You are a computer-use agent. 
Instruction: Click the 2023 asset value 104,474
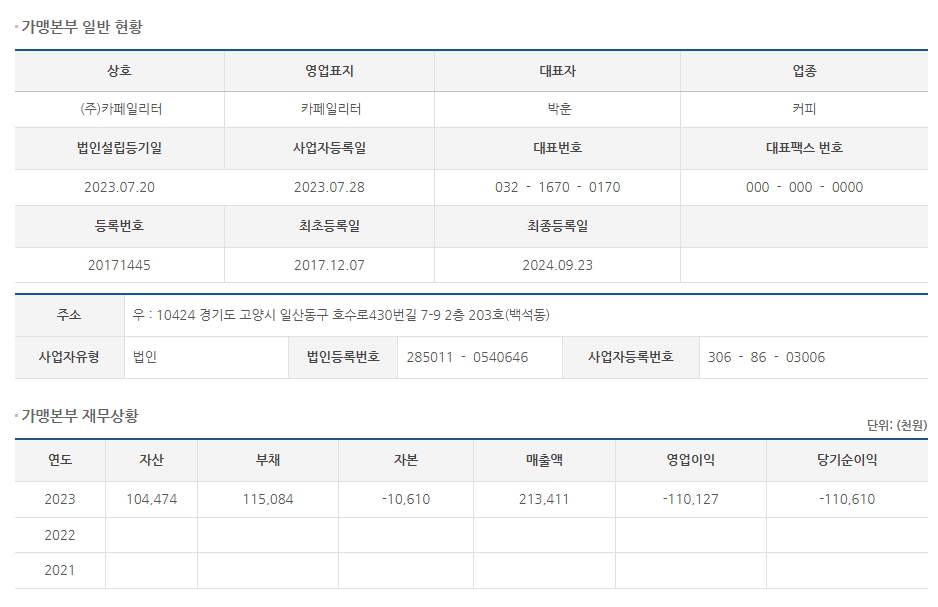151,499
